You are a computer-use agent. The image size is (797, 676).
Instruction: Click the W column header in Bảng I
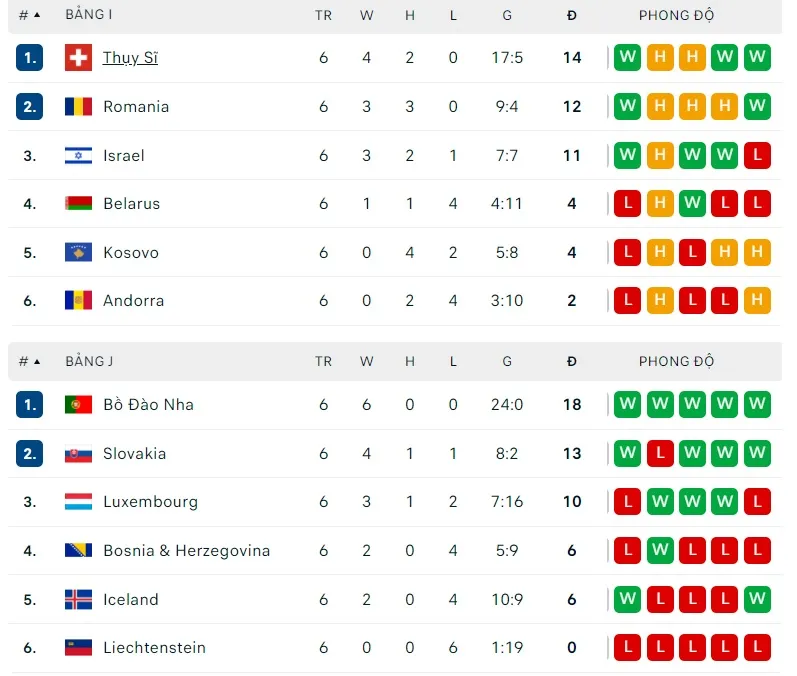366,15
